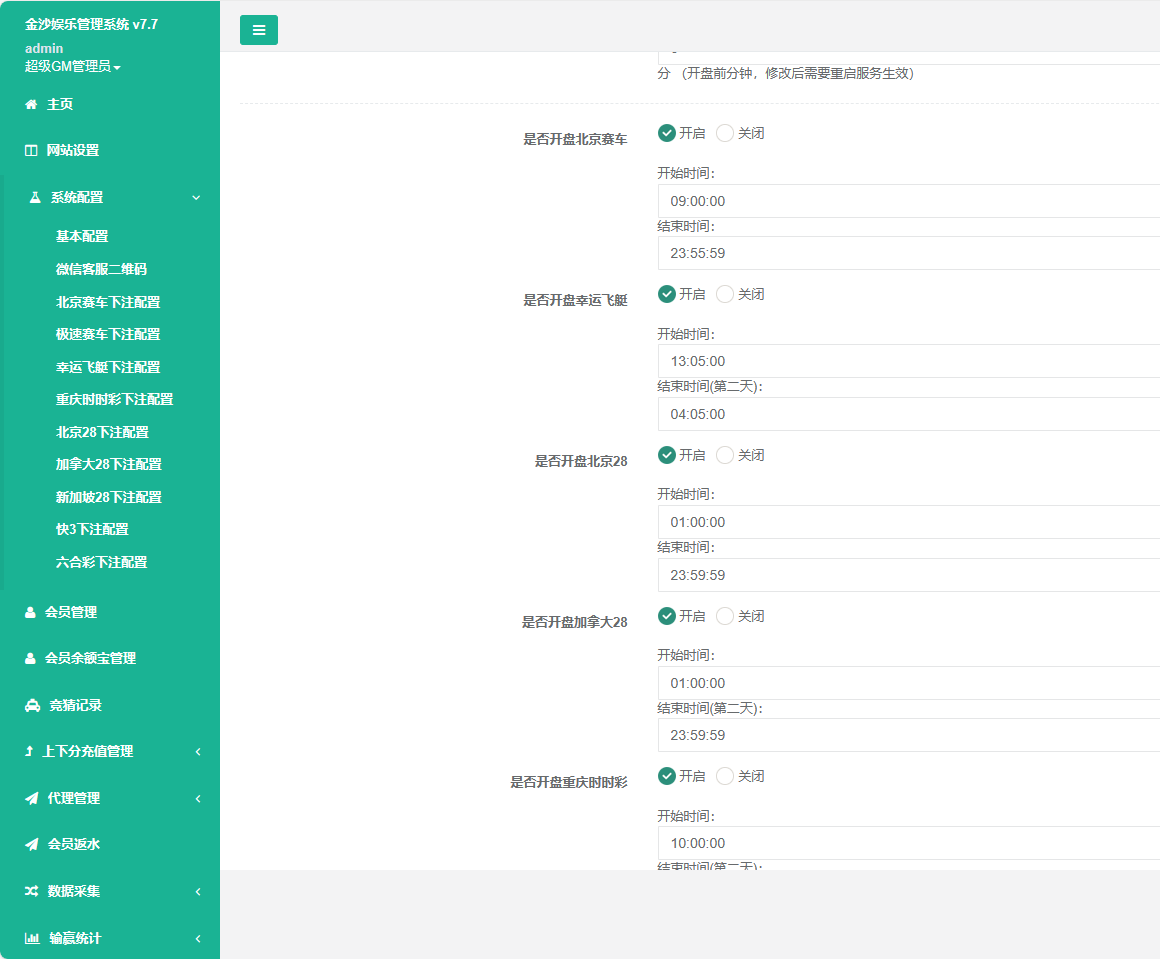The width and height of the screenshot is (1160, 959).
Task: Click the 网站设置 columns icon
Action: [31, 150]
